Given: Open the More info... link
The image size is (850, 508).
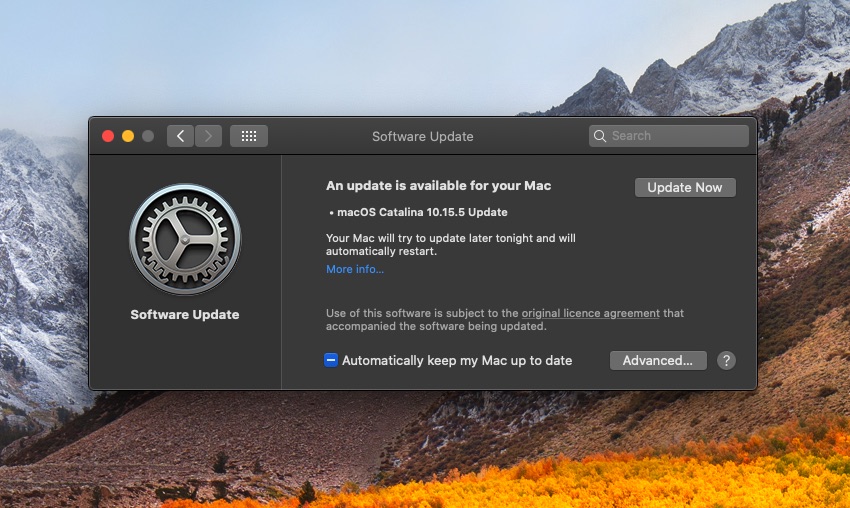Looking at the screenshot, I should click(x=355, y=269).
